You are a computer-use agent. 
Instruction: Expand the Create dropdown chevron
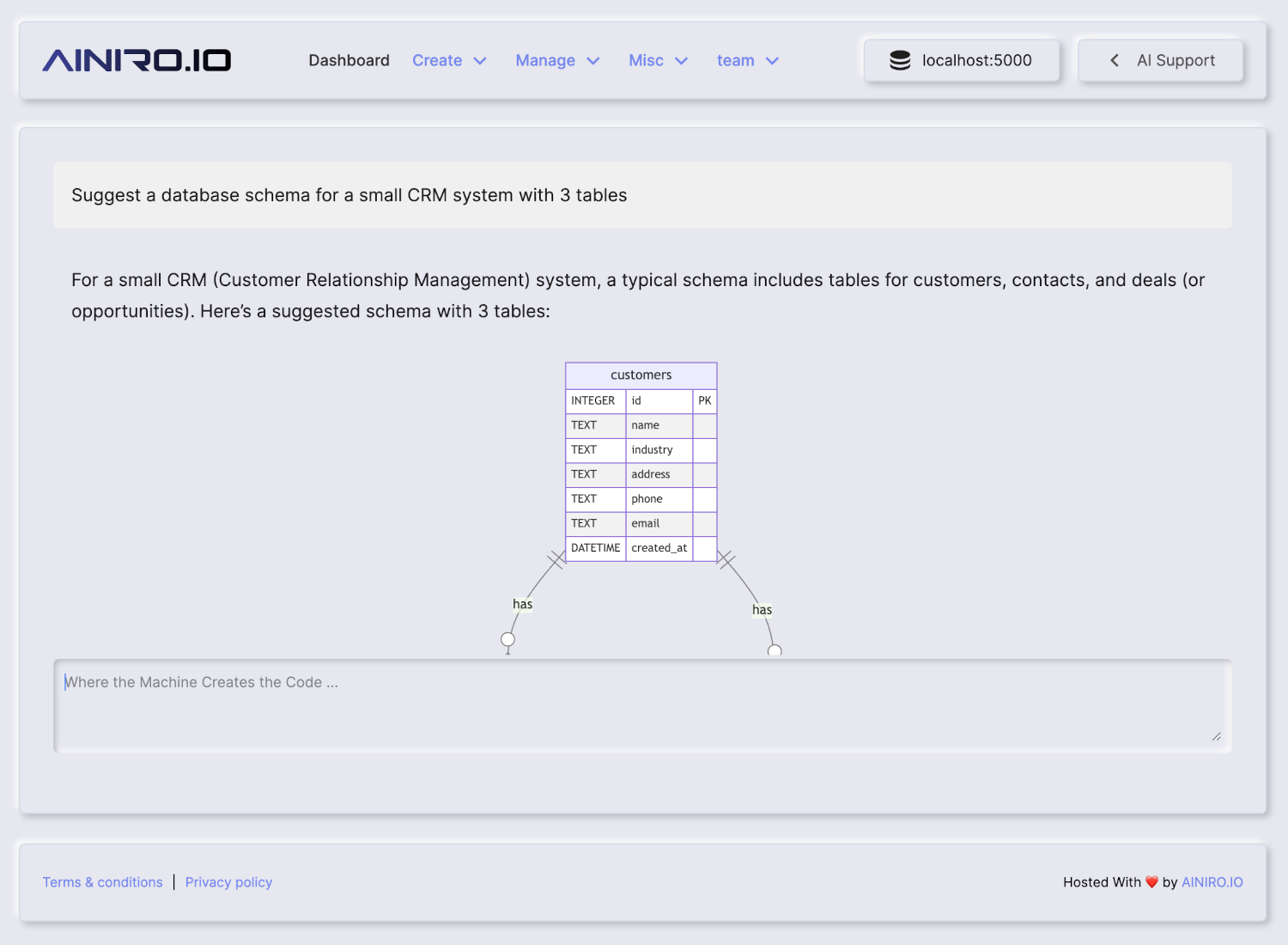[x=480, y=61]
